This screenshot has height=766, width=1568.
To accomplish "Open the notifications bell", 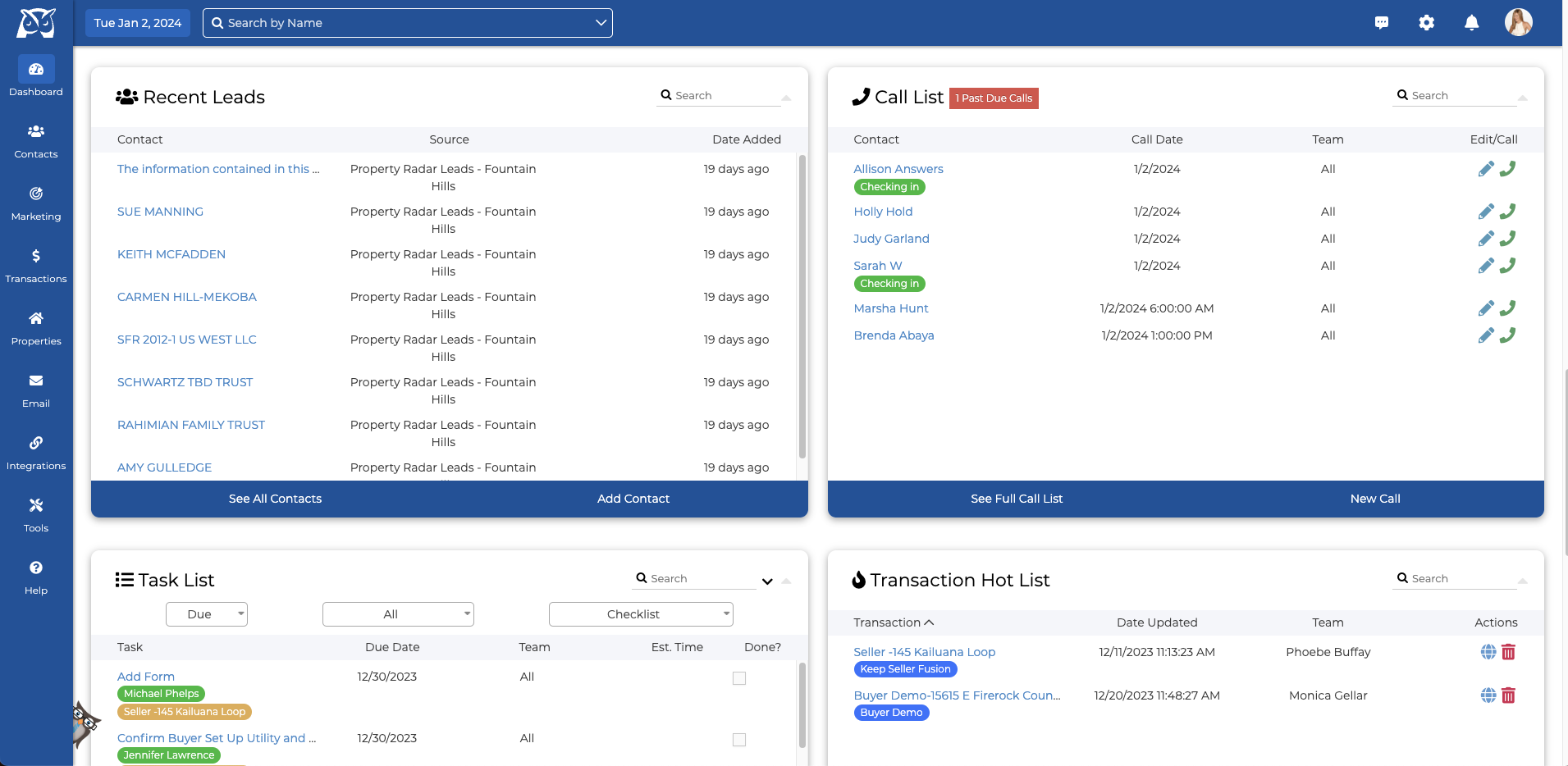I will click(x=1471, y=22).
